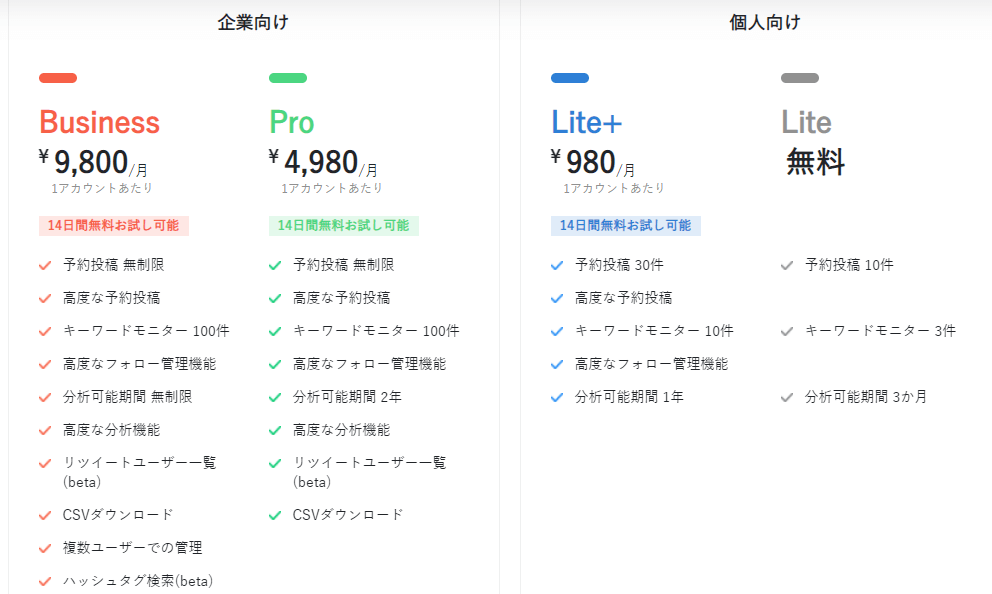Click the blue checkmark beside 分析可能期間 1年
The height and width of the screenshot is (594, 992).
pyautogui.click(x=557, y=398)
